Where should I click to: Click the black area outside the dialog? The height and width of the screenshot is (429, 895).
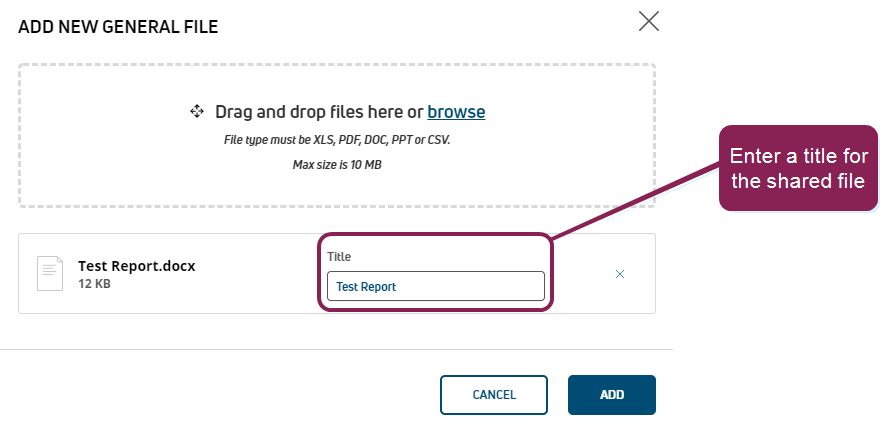780,330
